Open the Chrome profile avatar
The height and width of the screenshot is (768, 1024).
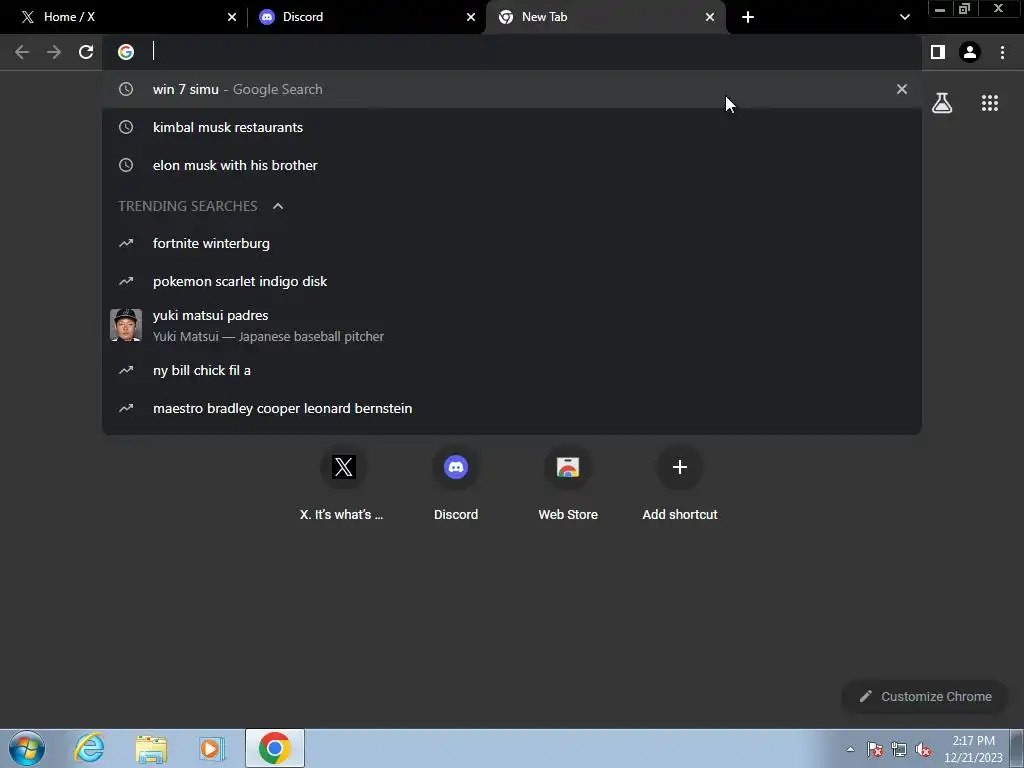970,52
